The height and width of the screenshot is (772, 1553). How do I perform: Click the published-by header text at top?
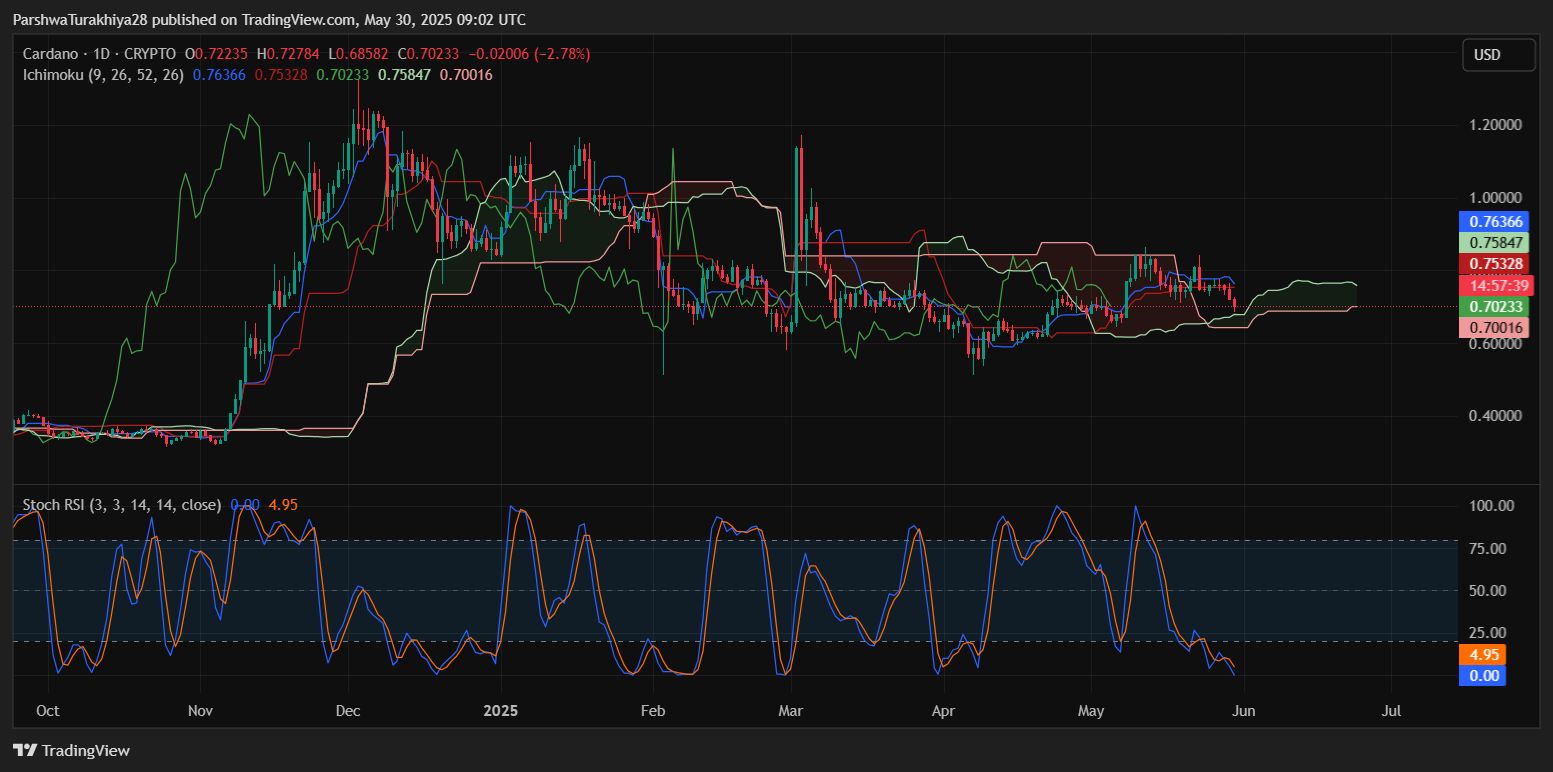pos(270,20)
